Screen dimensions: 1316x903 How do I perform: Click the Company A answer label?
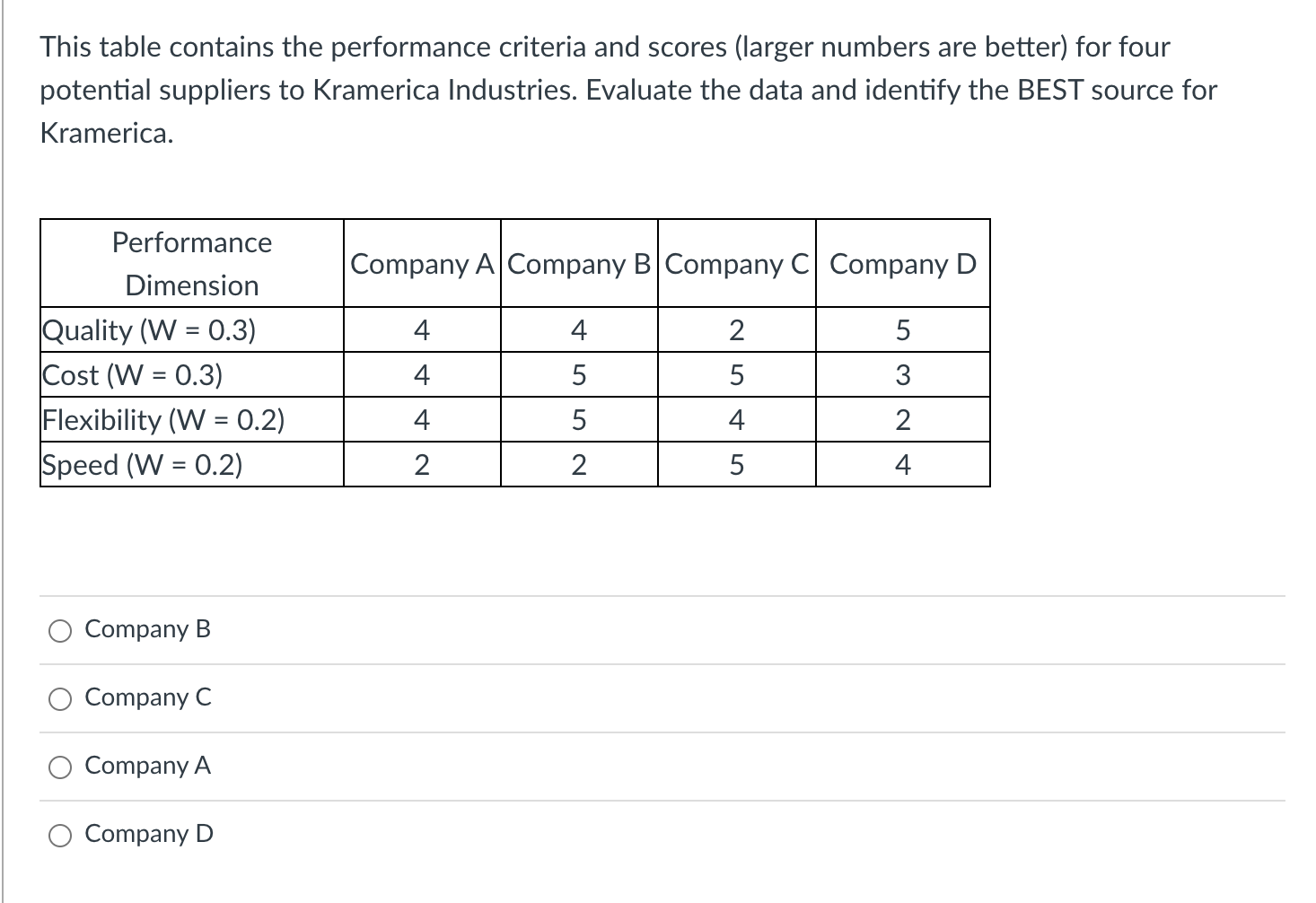click(146, 766)
